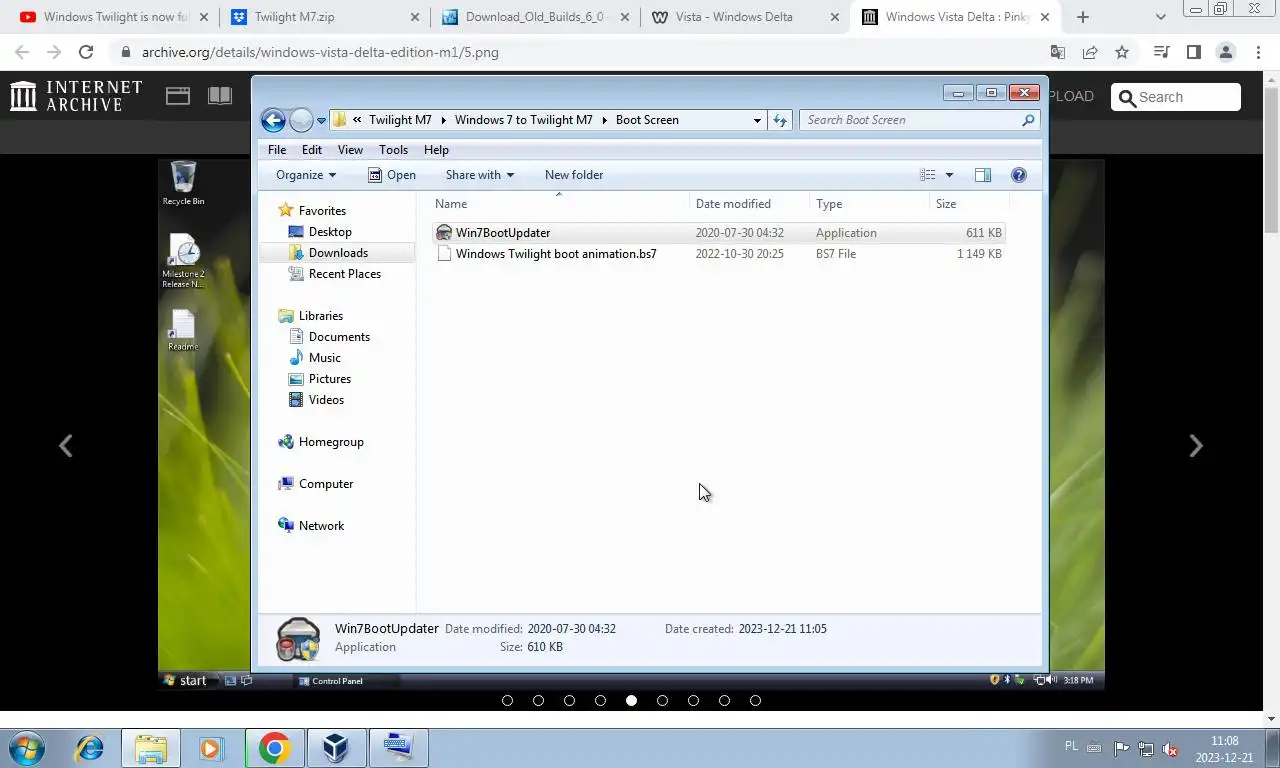This screenshot has width=1280, height=768.
Task: Click the Windows Start orb
Action: click(27, 748)
